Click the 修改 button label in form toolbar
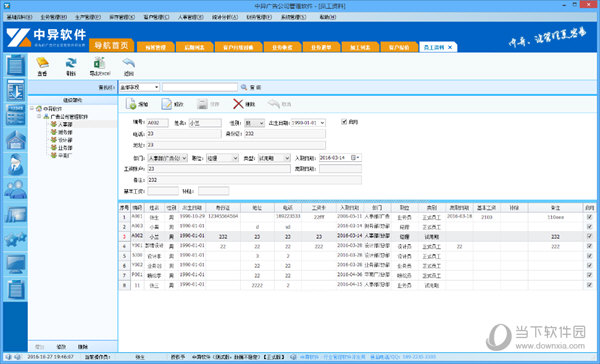600x364 pixels. [178, 104]
